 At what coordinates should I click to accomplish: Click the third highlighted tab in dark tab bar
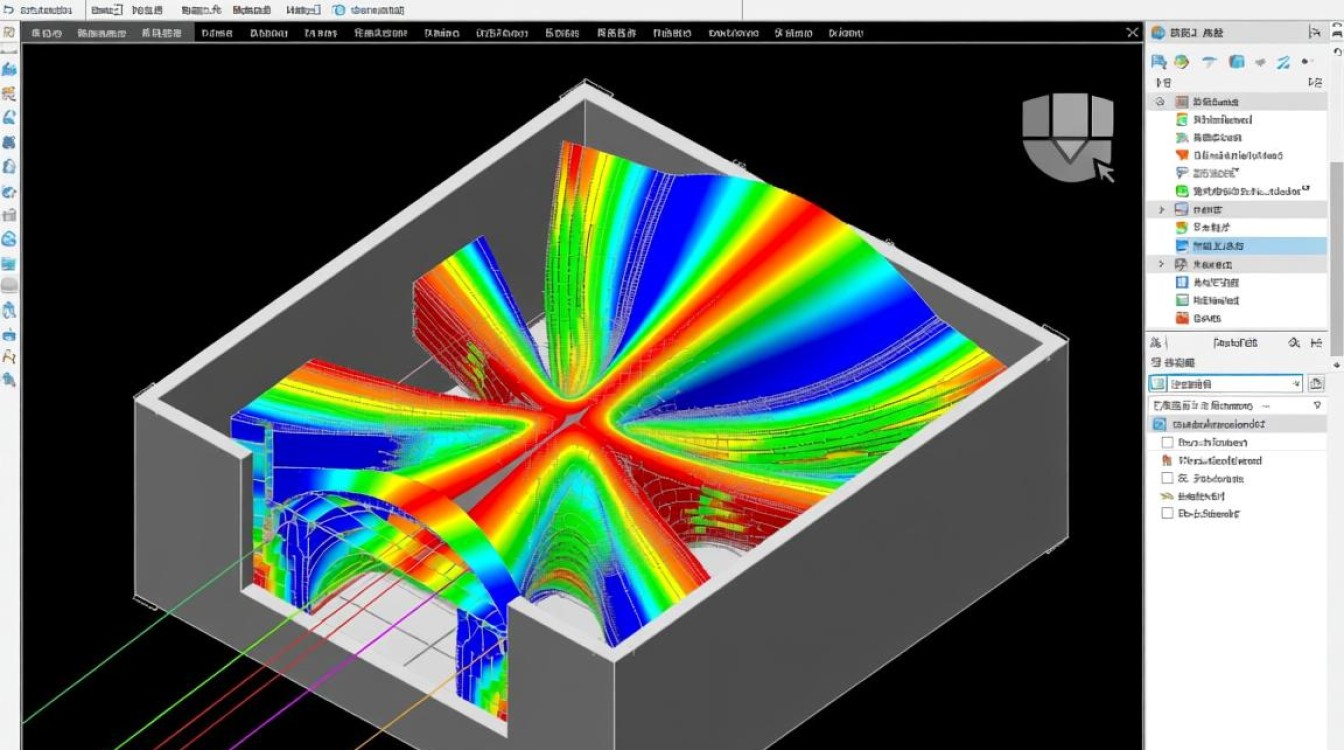[160, 33]
